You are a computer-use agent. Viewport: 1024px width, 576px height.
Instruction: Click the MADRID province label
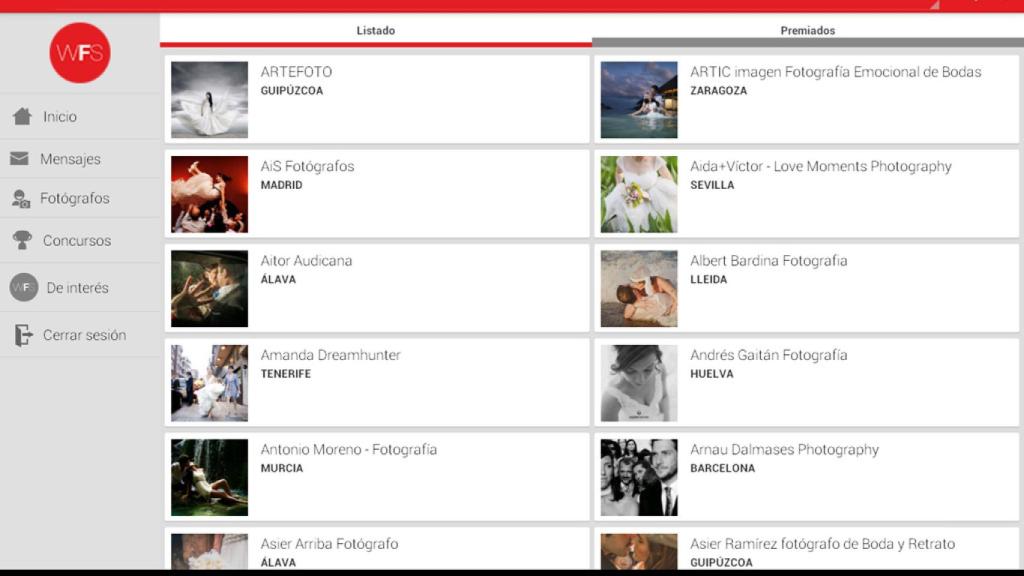click(x=281, y=185)
